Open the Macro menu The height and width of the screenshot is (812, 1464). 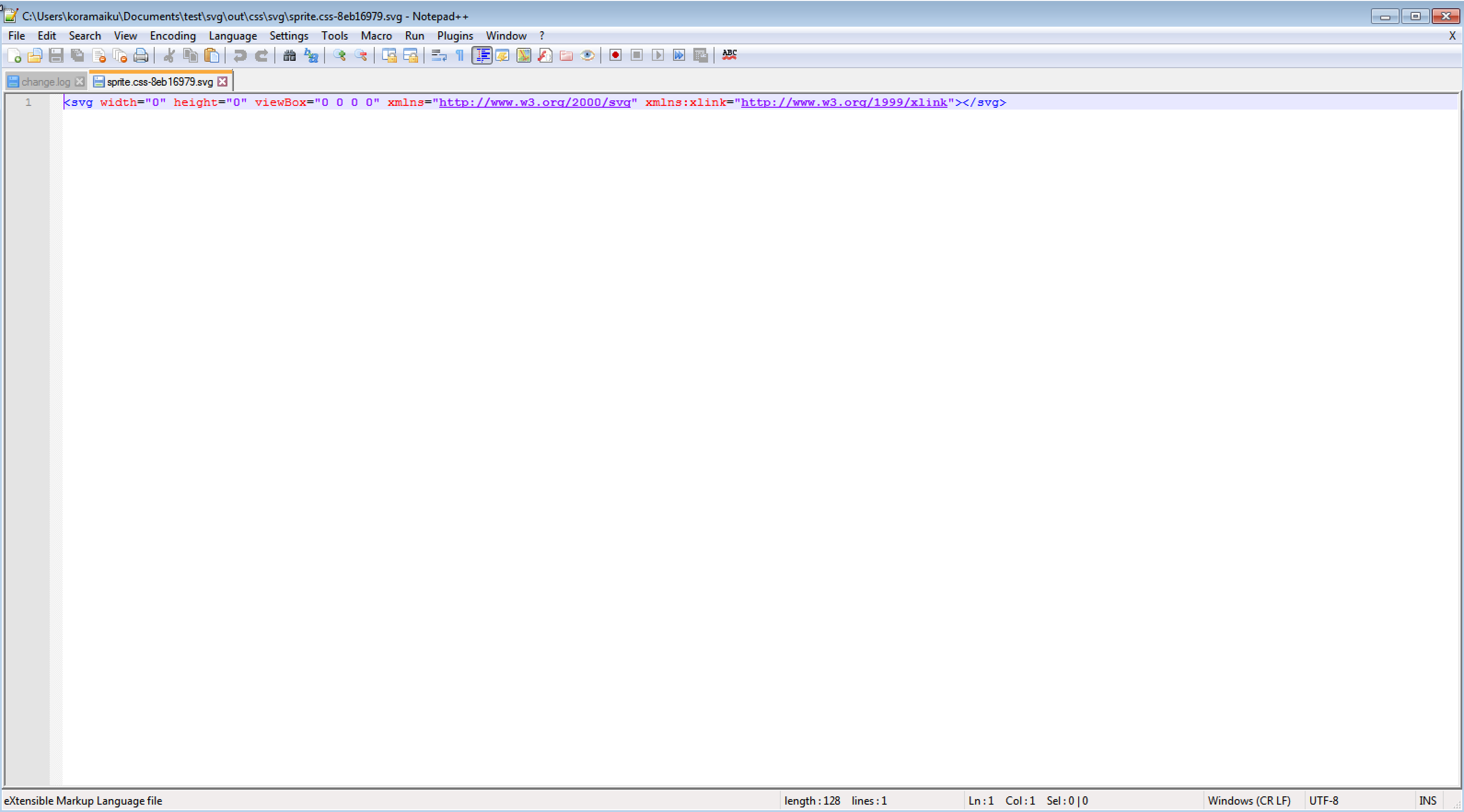[376, 35]
